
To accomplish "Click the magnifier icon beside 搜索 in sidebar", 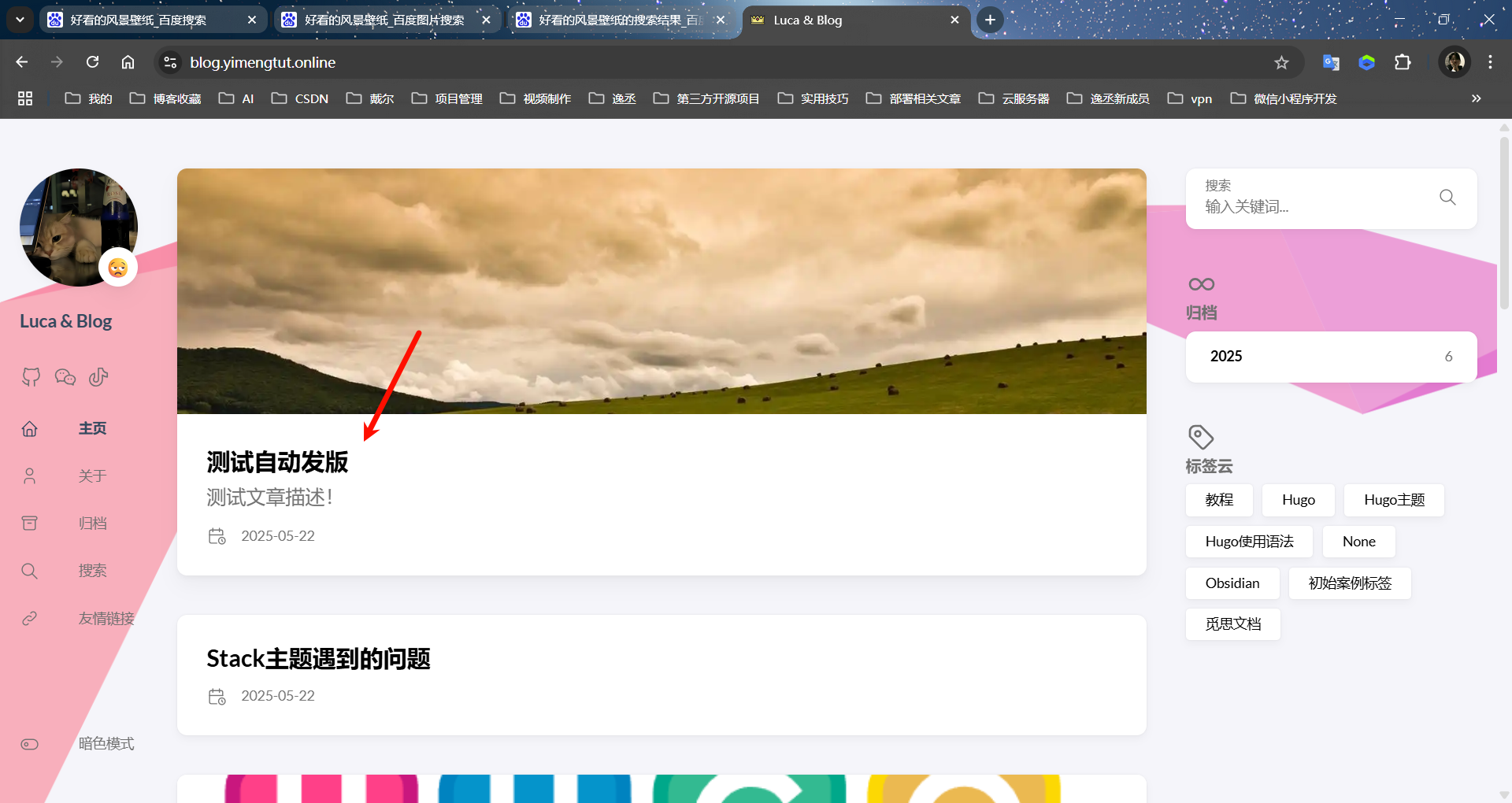I will click(30, 571).
